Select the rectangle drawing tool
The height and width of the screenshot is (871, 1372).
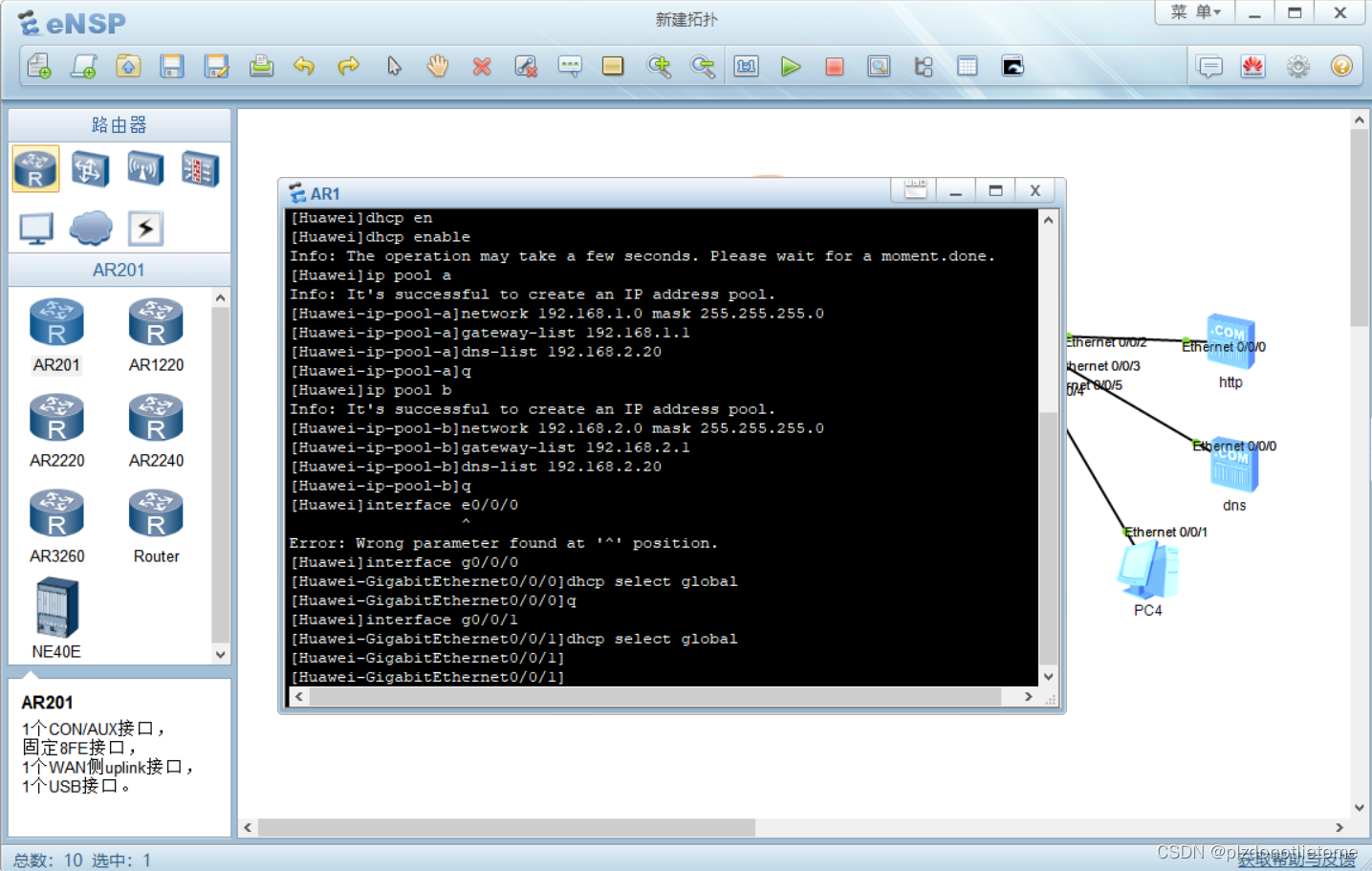(x=613, y=66)
